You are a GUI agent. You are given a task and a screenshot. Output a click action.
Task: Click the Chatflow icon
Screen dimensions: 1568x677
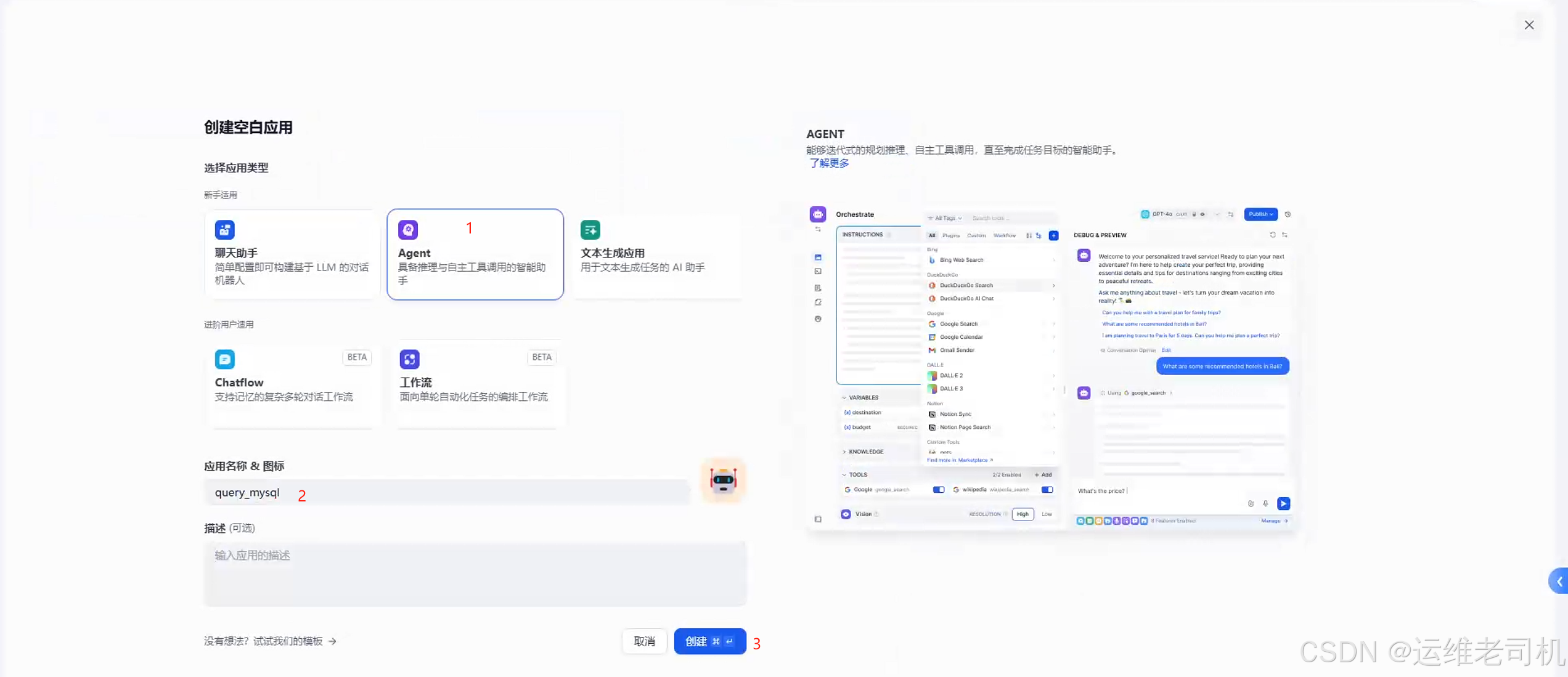coord(224,359)
